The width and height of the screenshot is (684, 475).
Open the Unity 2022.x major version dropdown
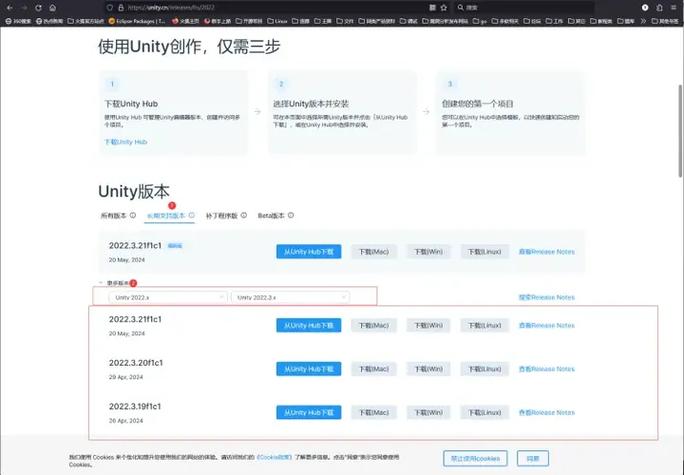tap(168, 297)
